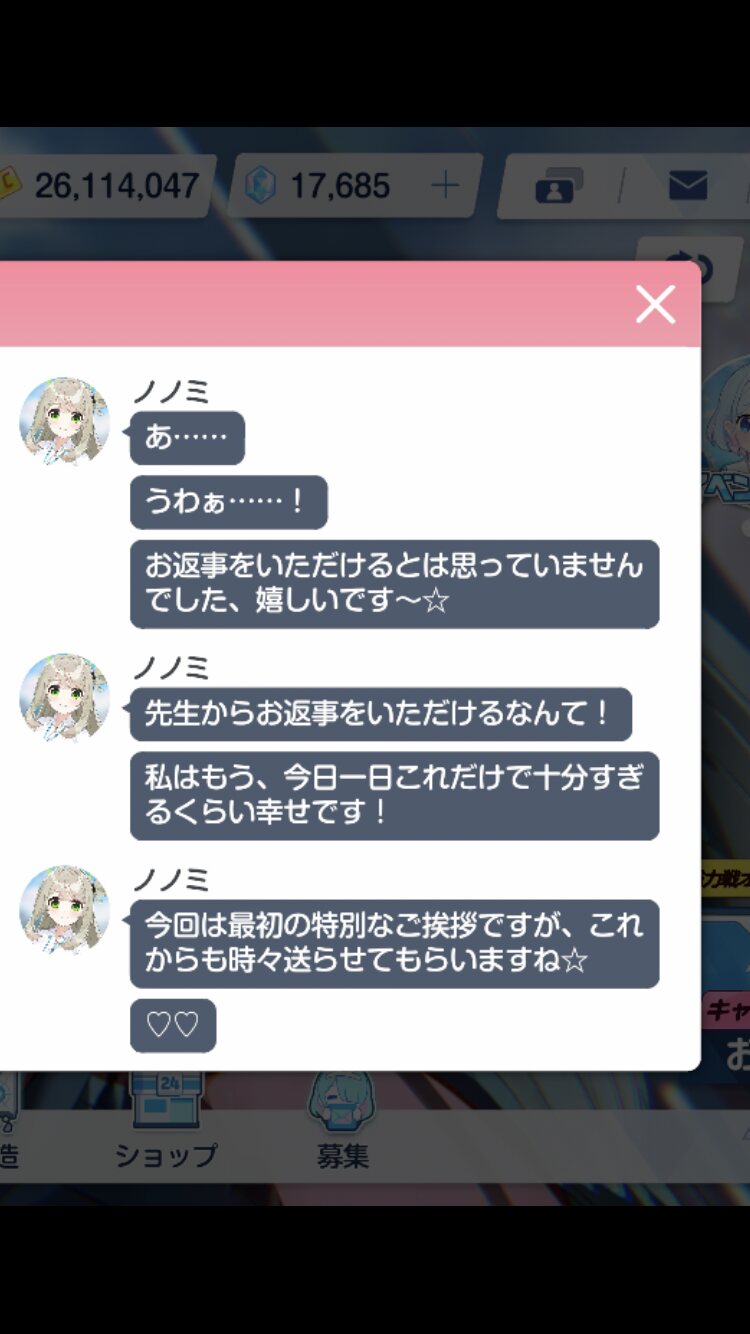This screenshot has height=1334, width=750.
Task: Close the Nonomi message popup
Action: click(655, 304)
